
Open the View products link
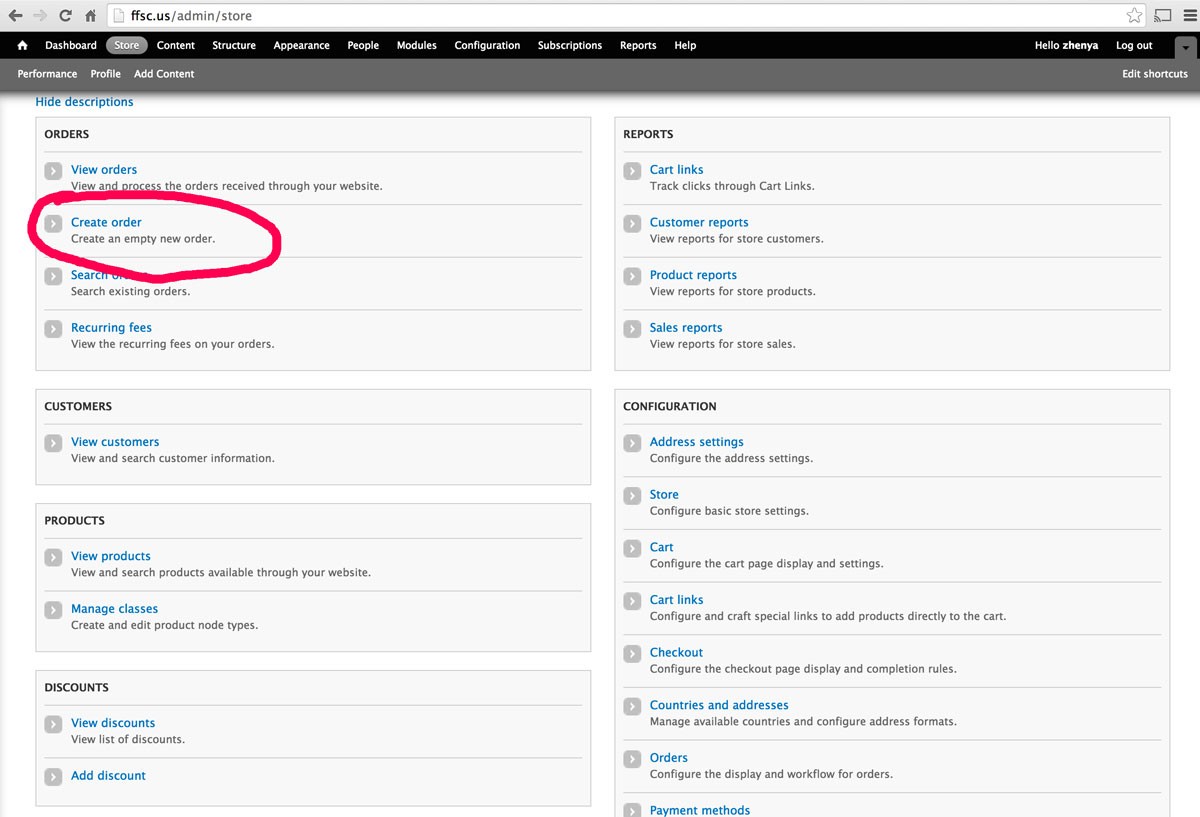click(111, 556)
